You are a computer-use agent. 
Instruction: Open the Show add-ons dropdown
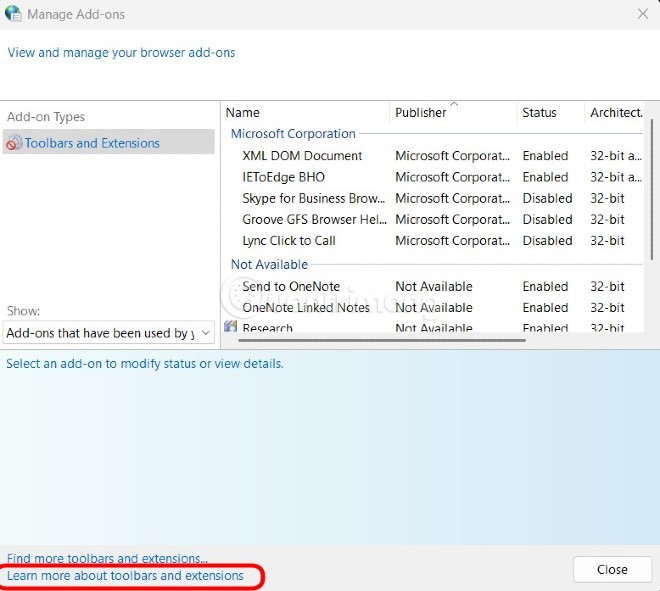(x=109, y=333)
